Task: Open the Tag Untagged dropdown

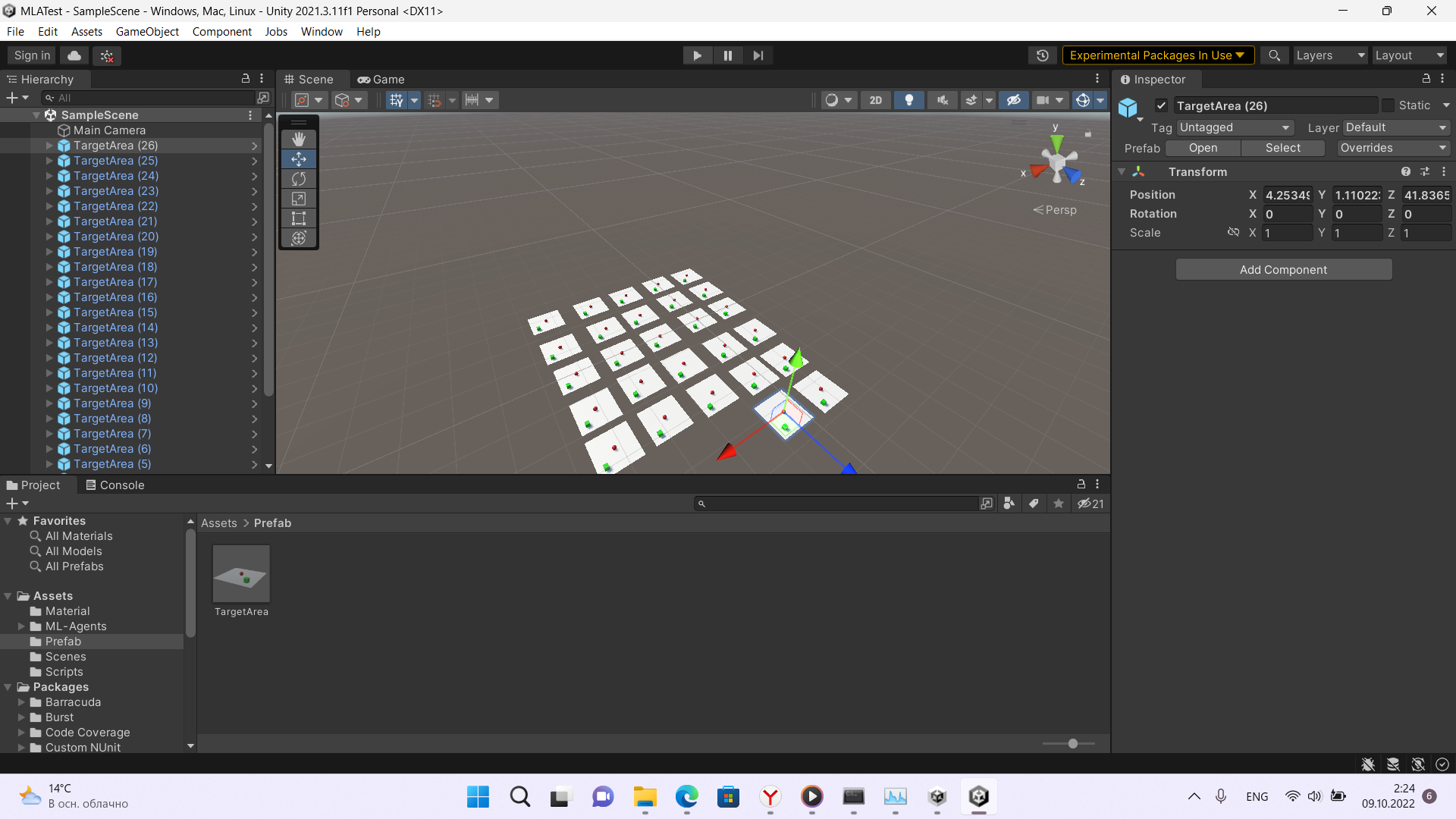Action: [1235, 127]
